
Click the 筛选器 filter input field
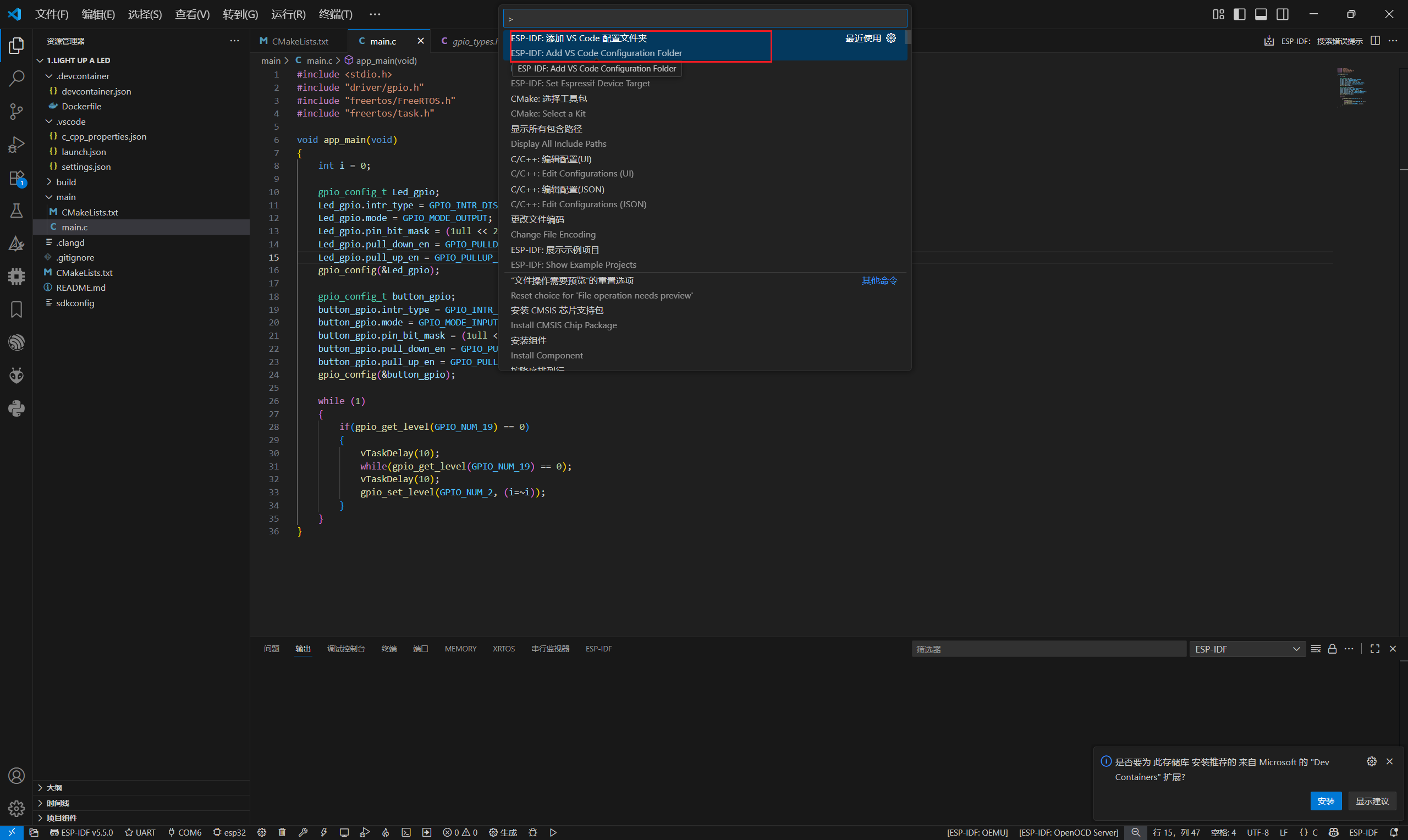pos(1047,649)
